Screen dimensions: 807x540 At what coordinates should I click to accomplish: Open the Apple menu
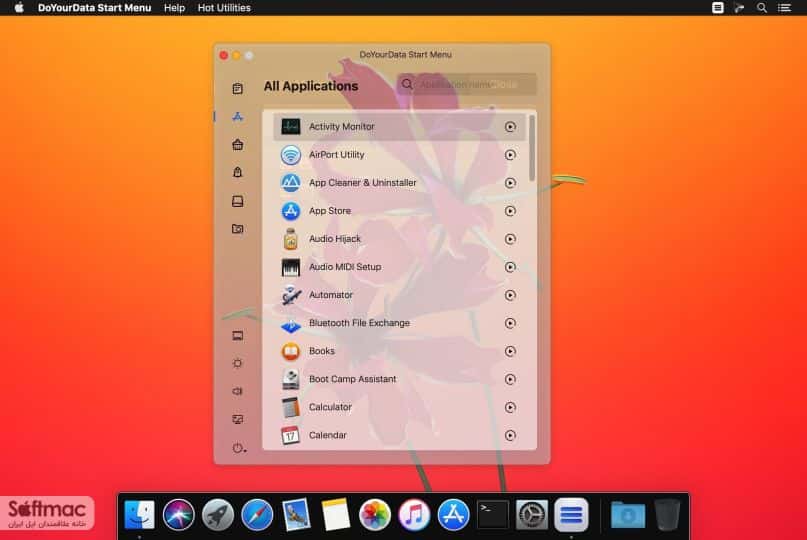pos(19,8)
